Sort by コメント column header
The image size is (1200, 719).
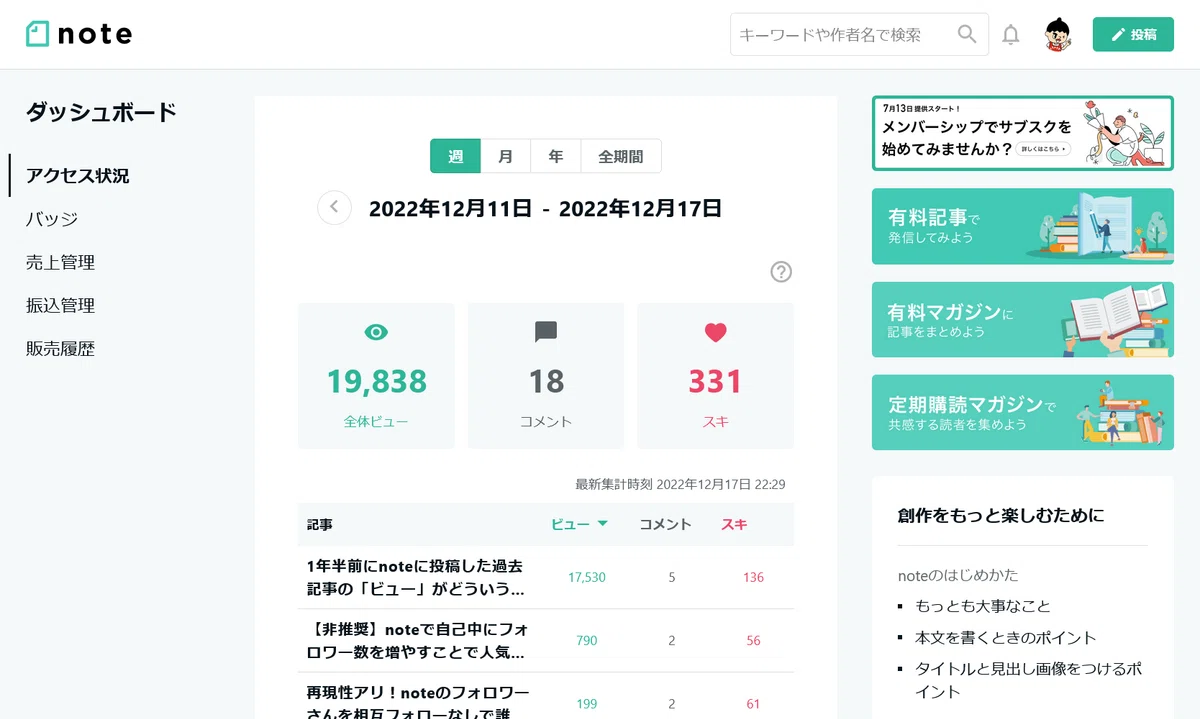665,524
